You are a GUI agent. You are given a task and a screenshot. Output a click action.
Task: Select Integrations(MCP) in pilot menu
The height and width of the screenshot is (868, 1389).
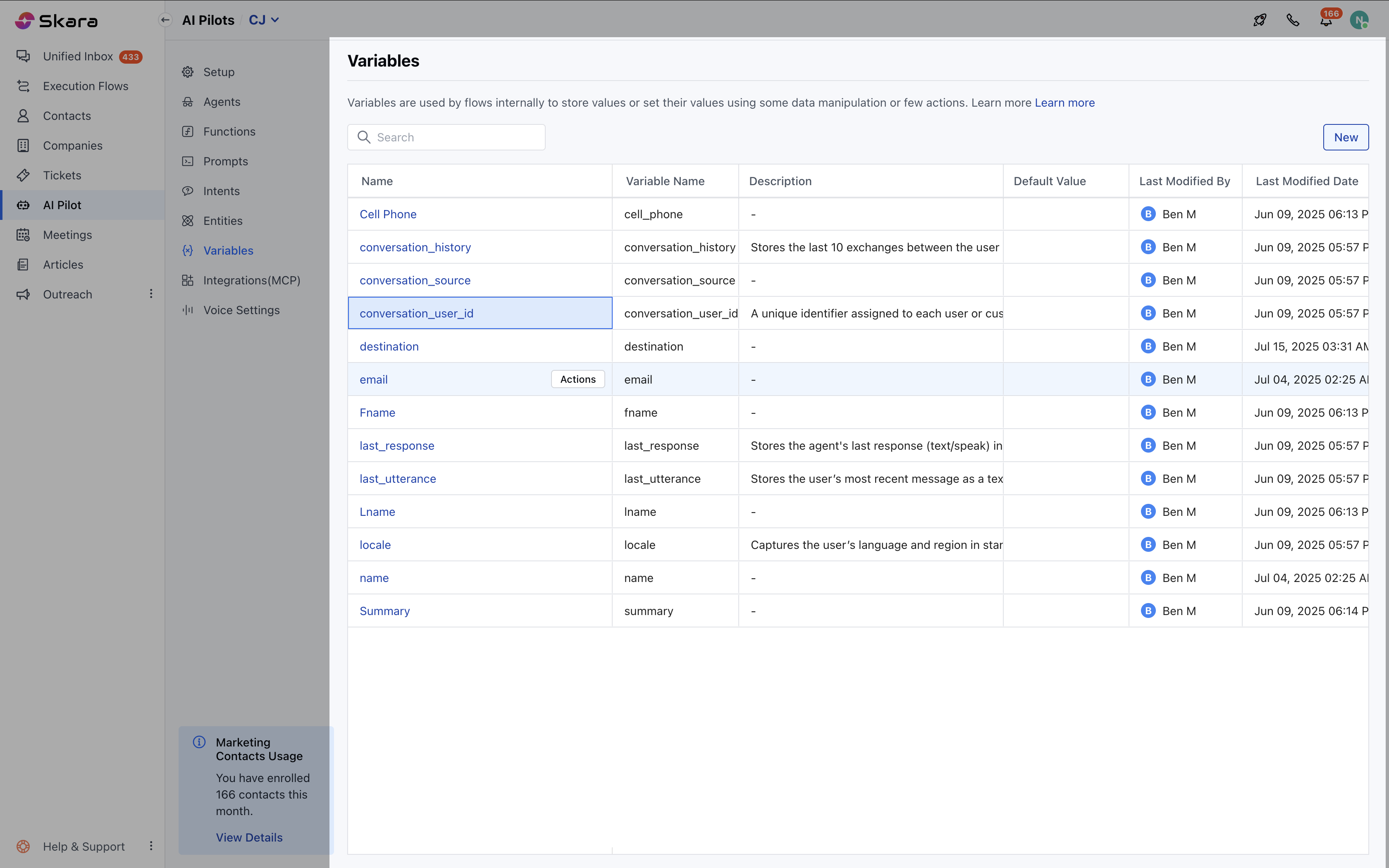(251, 280)
